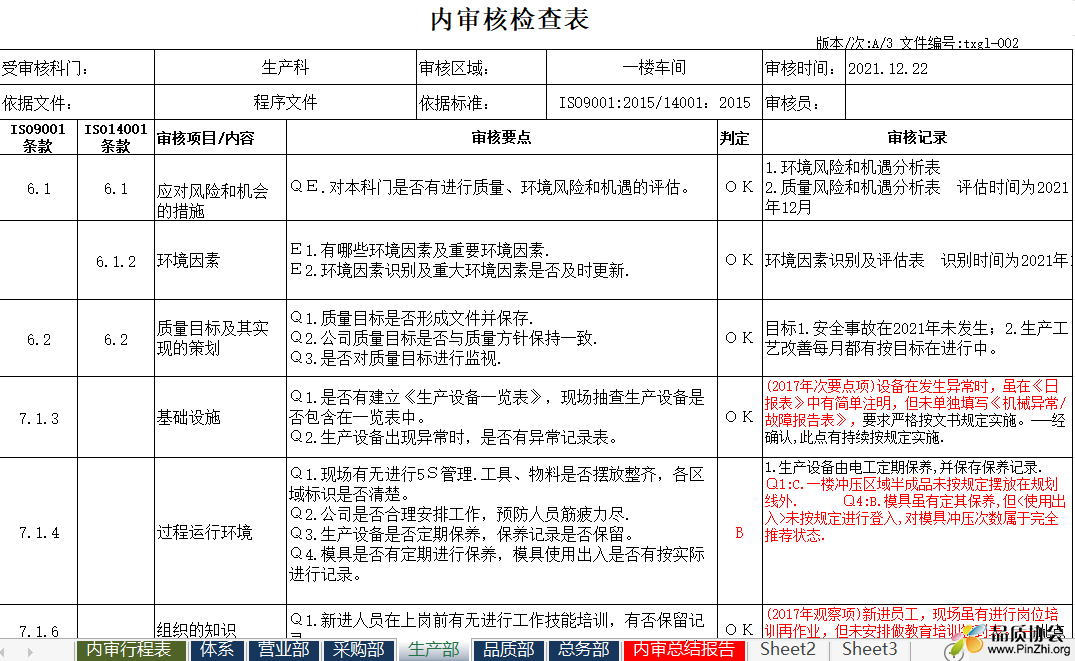Click the 审核要点 column header

pos(502,137)
